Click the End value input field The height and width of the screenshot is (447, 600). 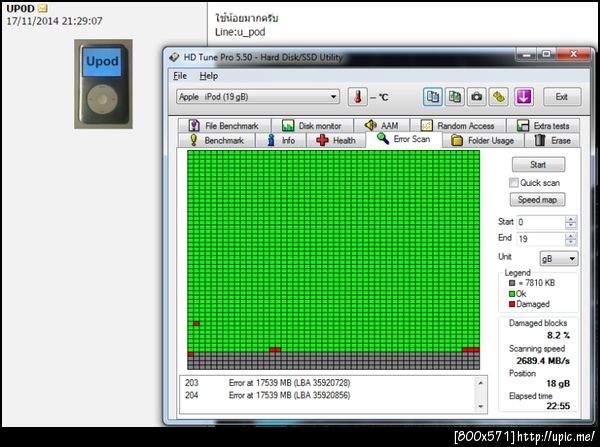[x=541, y=239]
